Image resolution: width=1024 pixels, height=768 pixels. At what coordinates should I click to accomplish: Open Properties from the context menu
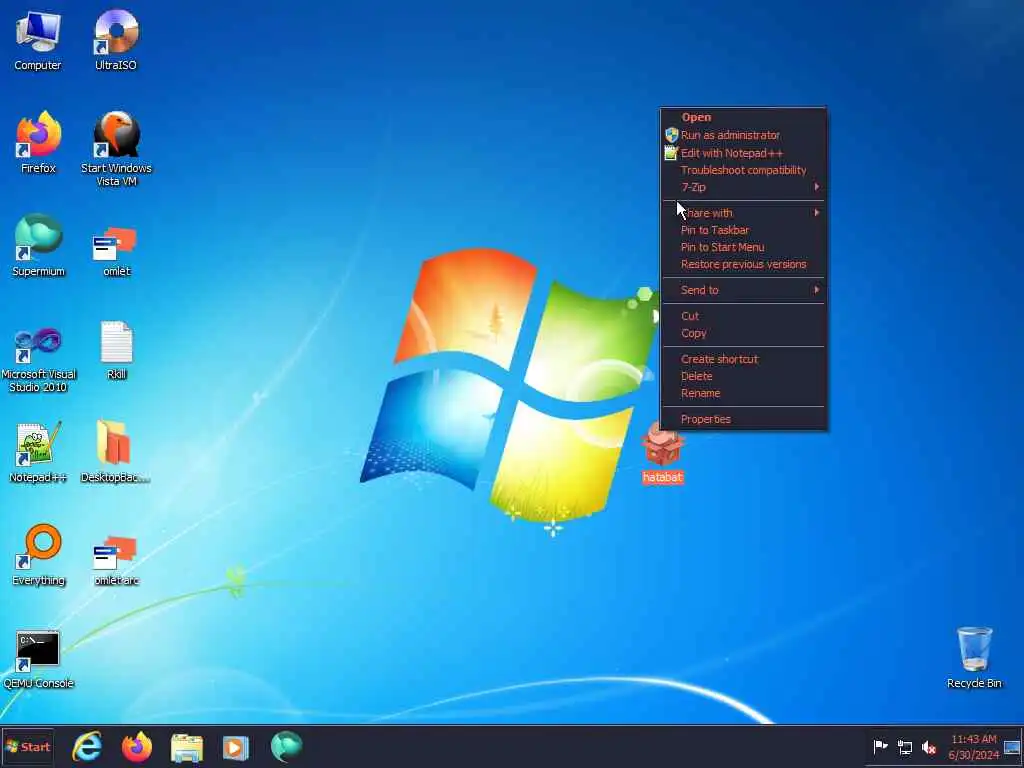744,419
